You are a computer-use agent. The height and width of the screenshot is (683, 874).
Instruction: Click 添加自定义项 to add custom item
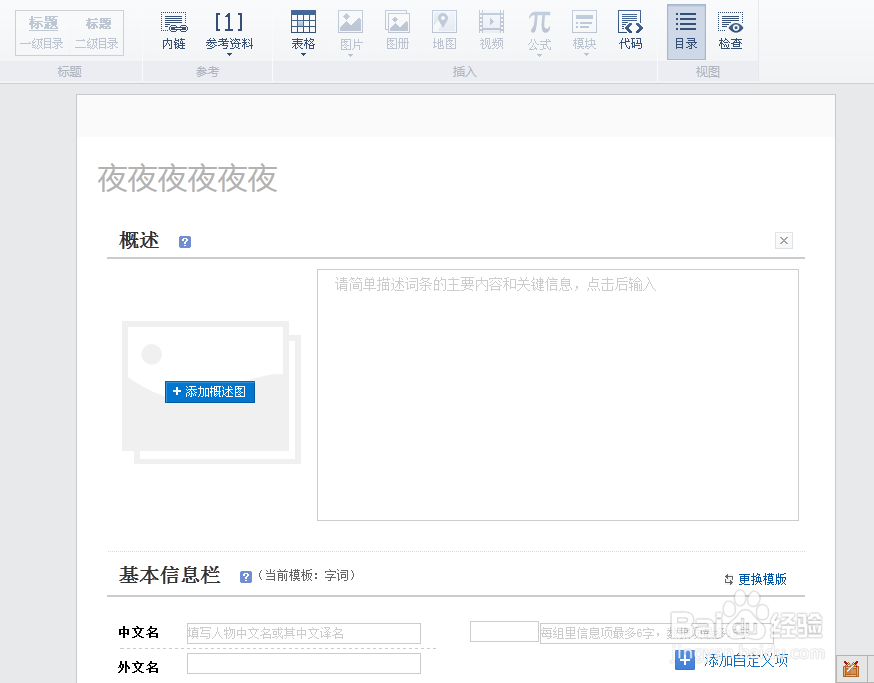[x=744, y=660]
